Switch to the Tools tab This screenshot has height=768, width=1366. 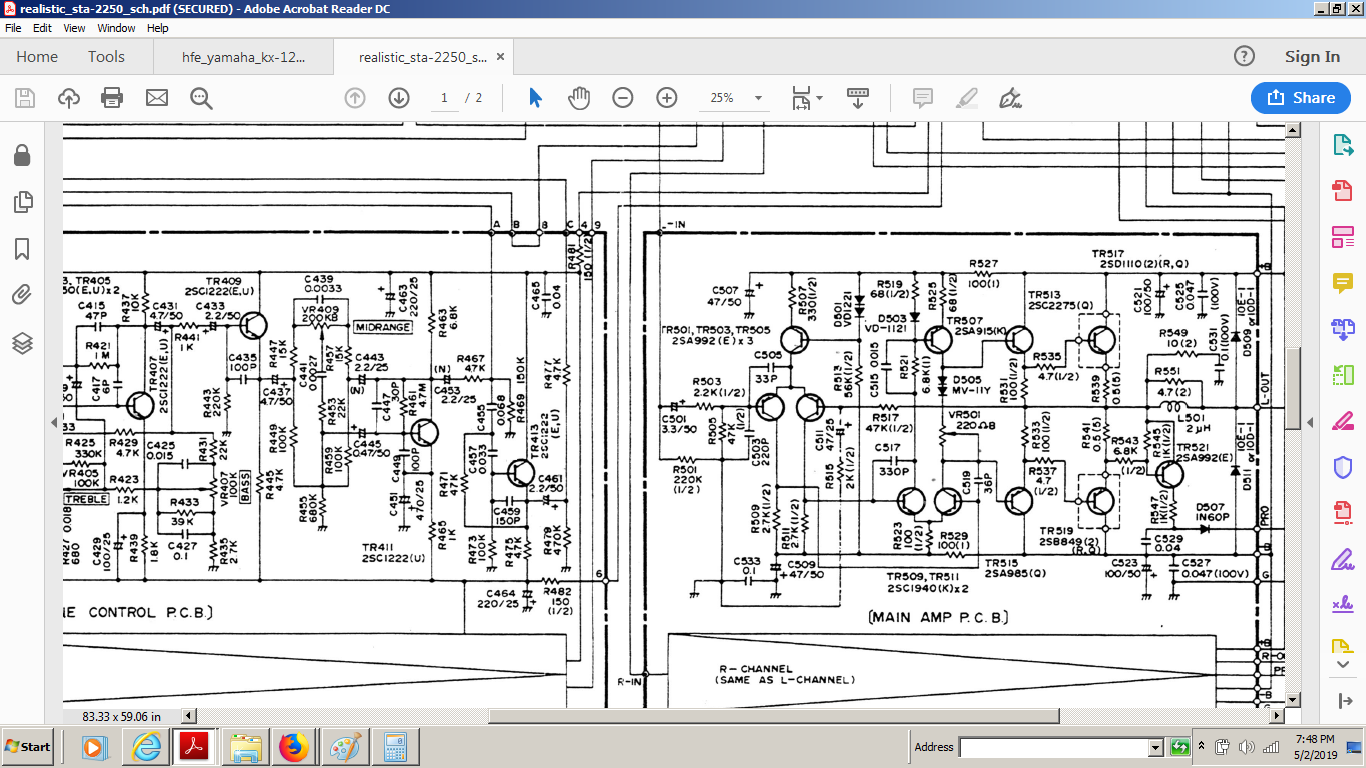click(106, 57)
